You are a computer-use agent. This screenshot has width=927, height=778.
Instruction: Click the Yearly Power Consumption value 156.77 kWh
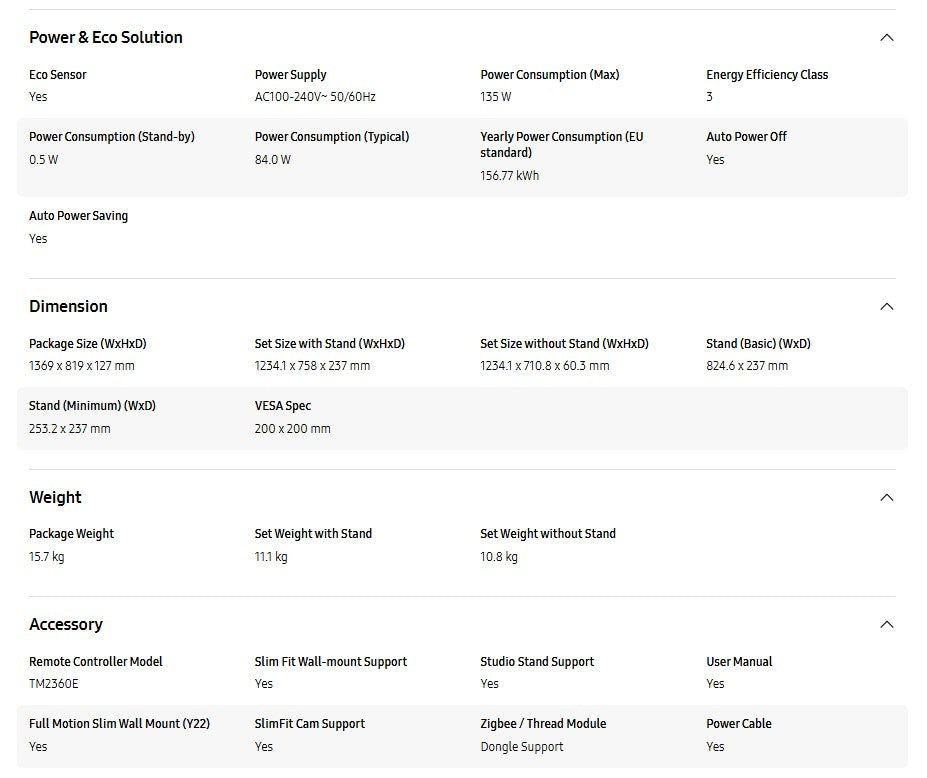click(x=509, y=176)
